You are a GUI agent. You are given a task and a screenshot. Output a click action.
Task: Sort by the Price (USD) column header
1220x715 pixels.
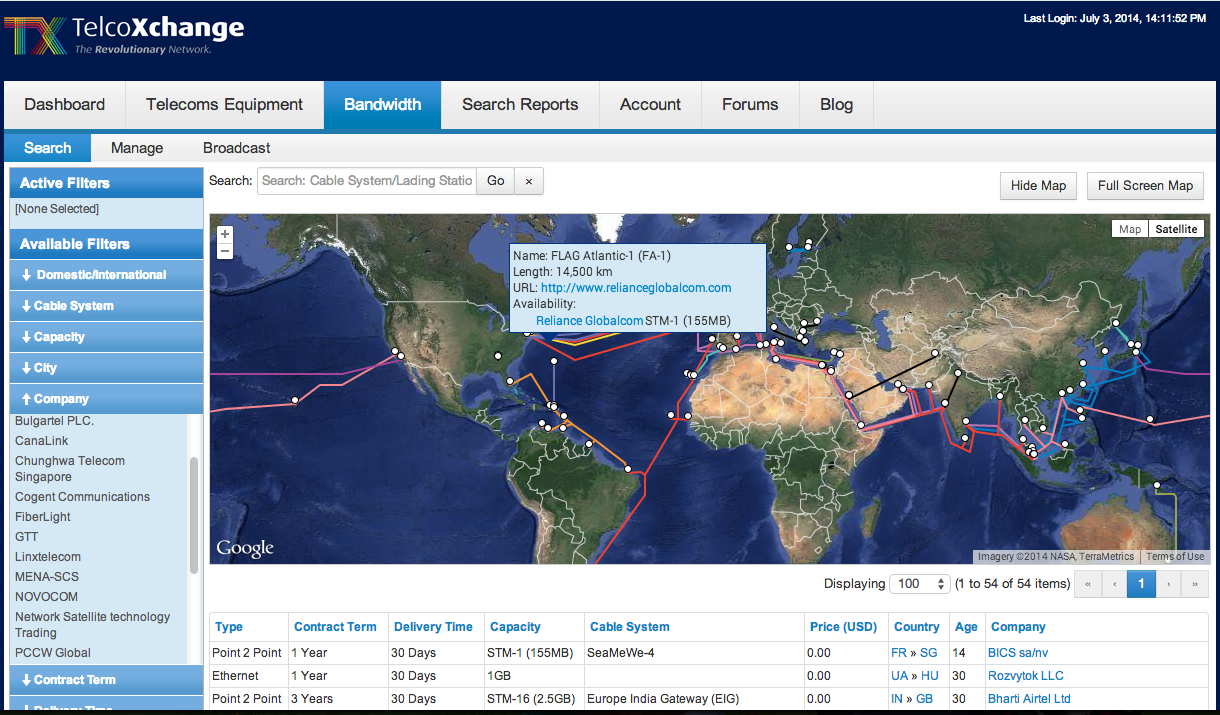843,627
